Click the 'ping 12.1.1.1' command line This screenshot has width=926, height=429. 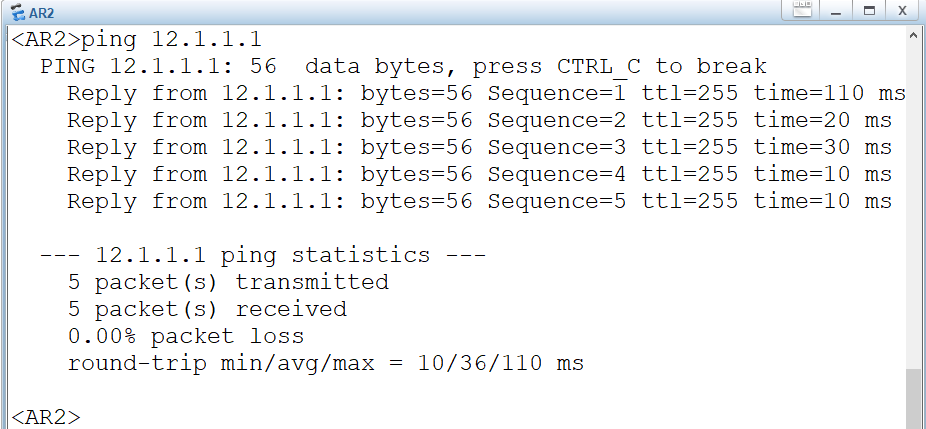pyautogui.click(x=136, y=40)
